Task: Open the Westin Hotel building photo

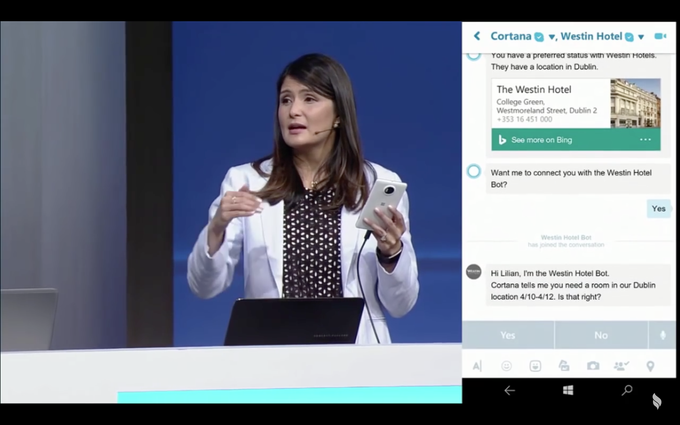Action: 635,103
